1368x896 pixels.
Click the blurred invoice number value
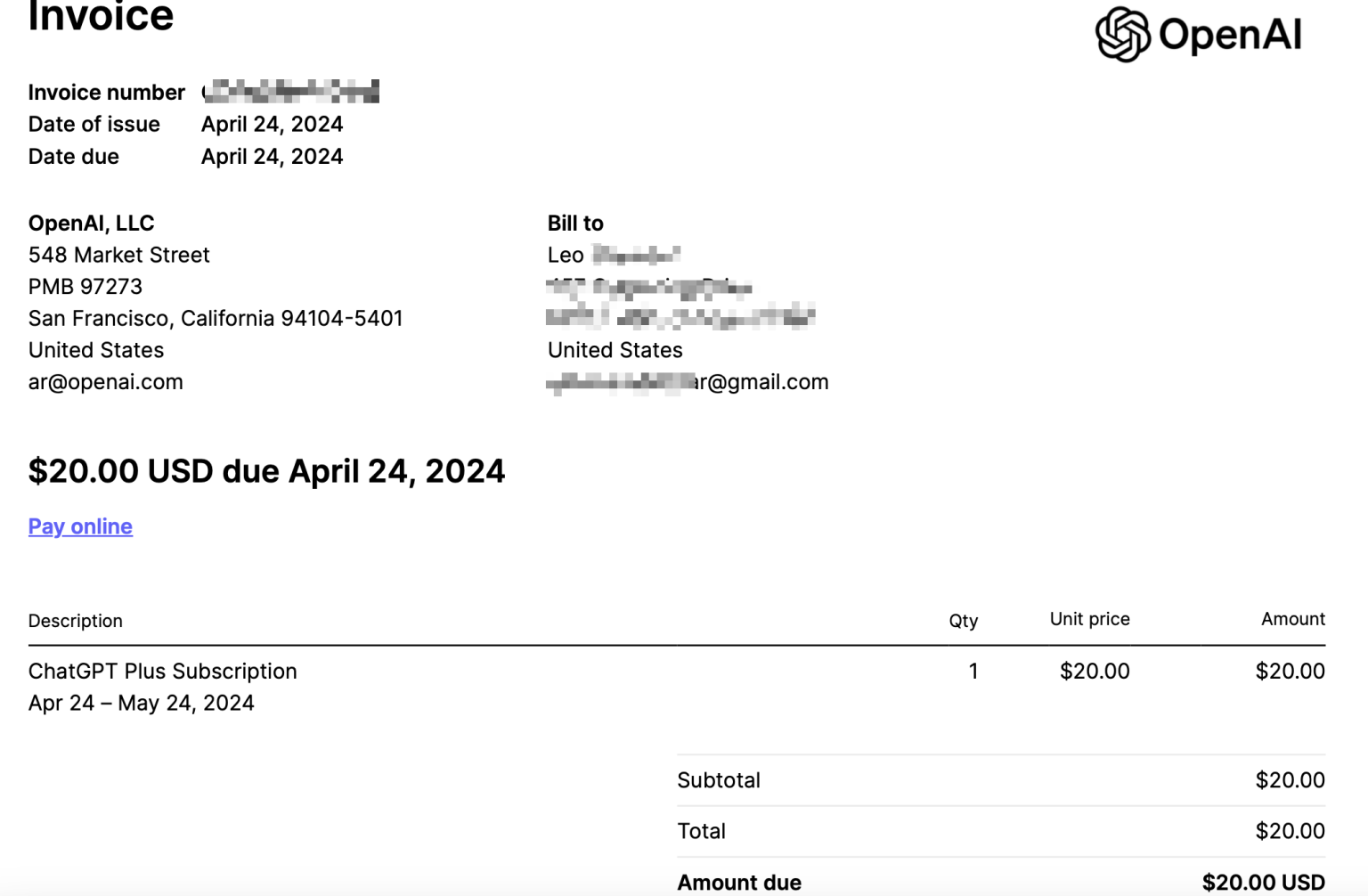pyautogui.click(x=290, y=92)
